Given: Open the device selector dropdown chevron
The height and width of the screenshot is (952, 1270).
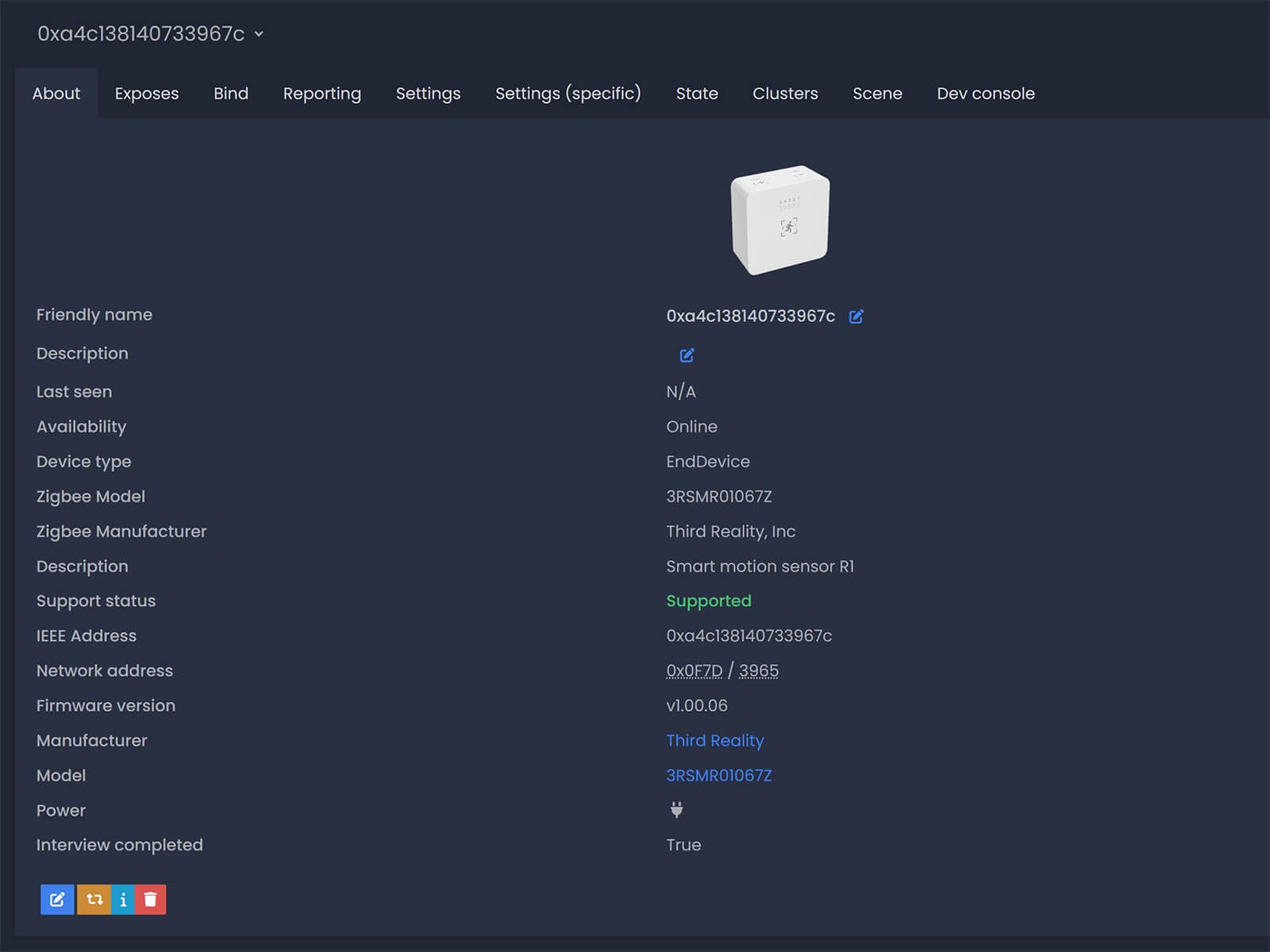Looking at the screenshot, I should pyautogui.click(x=259, y=34).
